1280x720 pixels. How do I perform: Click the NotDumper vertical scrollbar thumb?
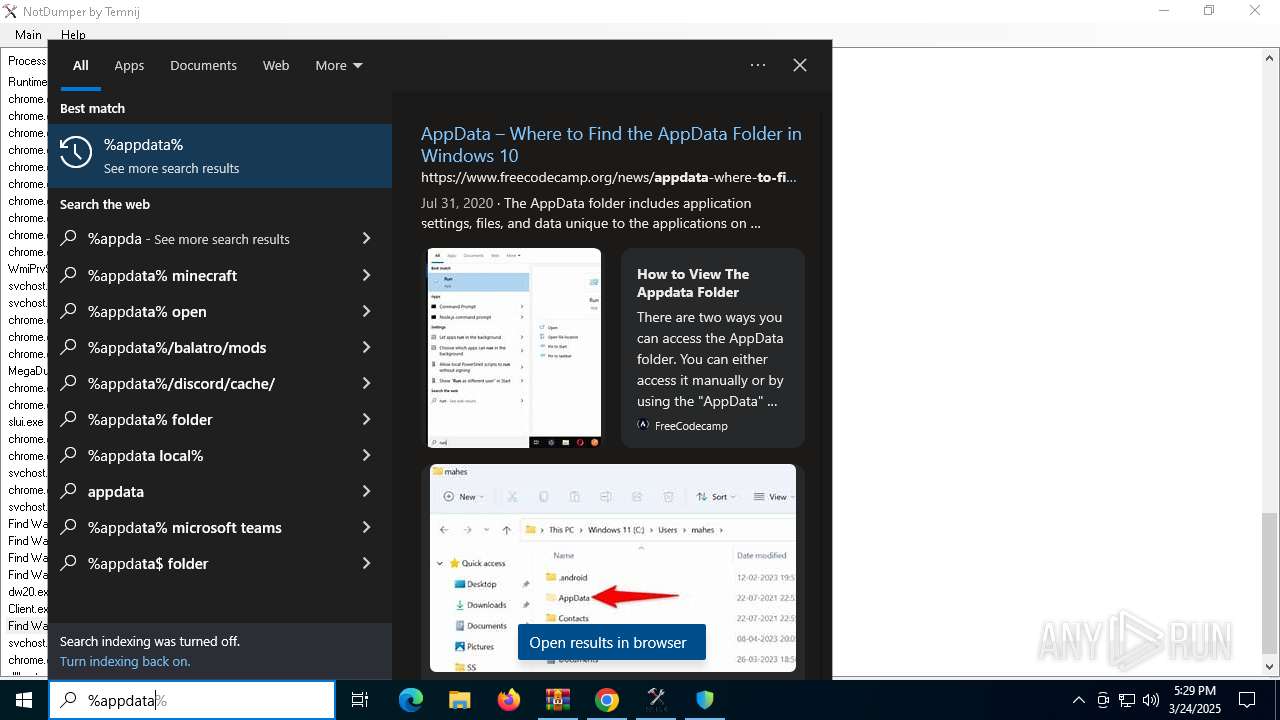[x=1270, y=583]
